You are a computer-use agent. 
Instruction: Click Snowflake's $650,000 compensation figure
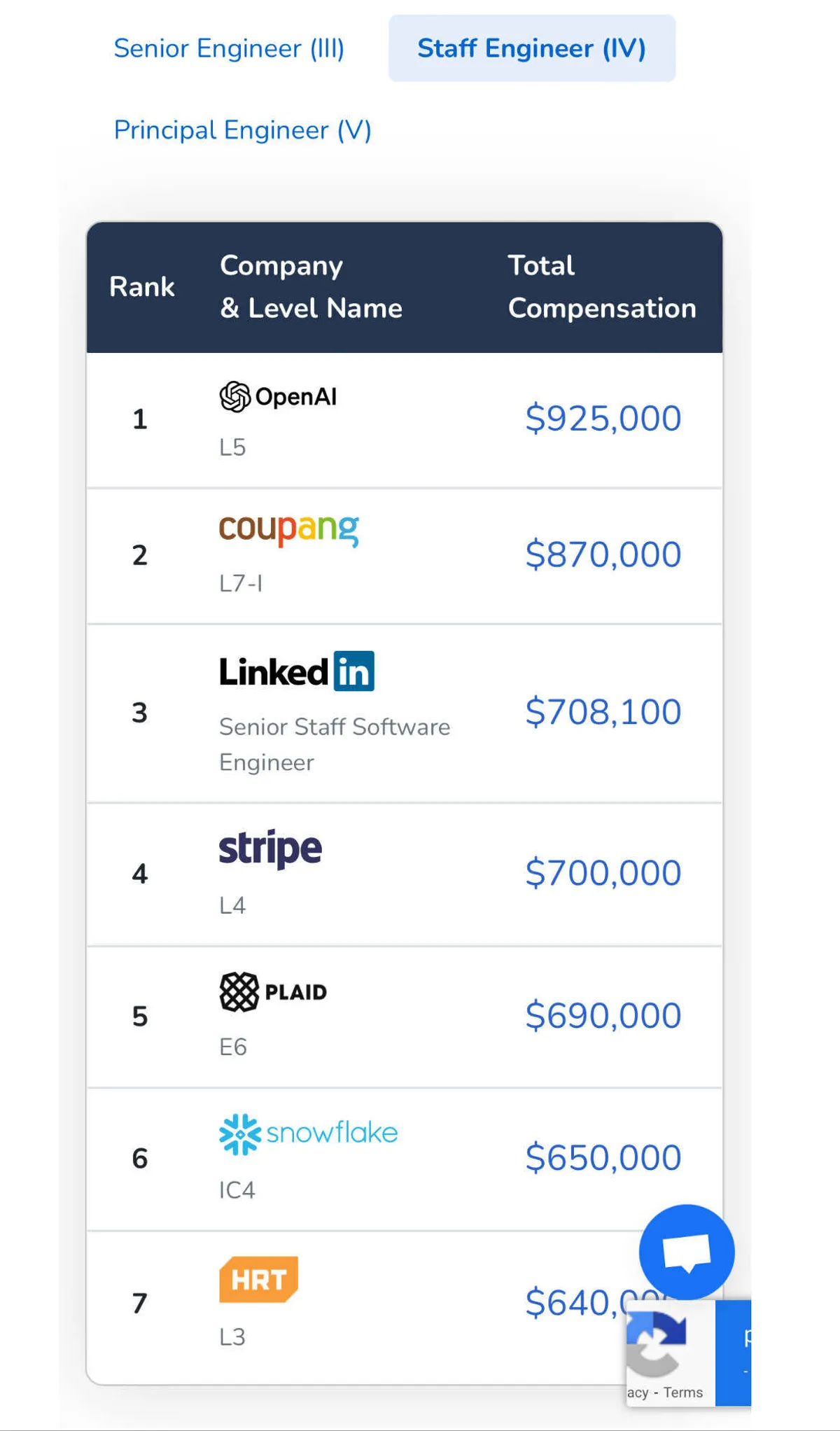click(603, 1158)
